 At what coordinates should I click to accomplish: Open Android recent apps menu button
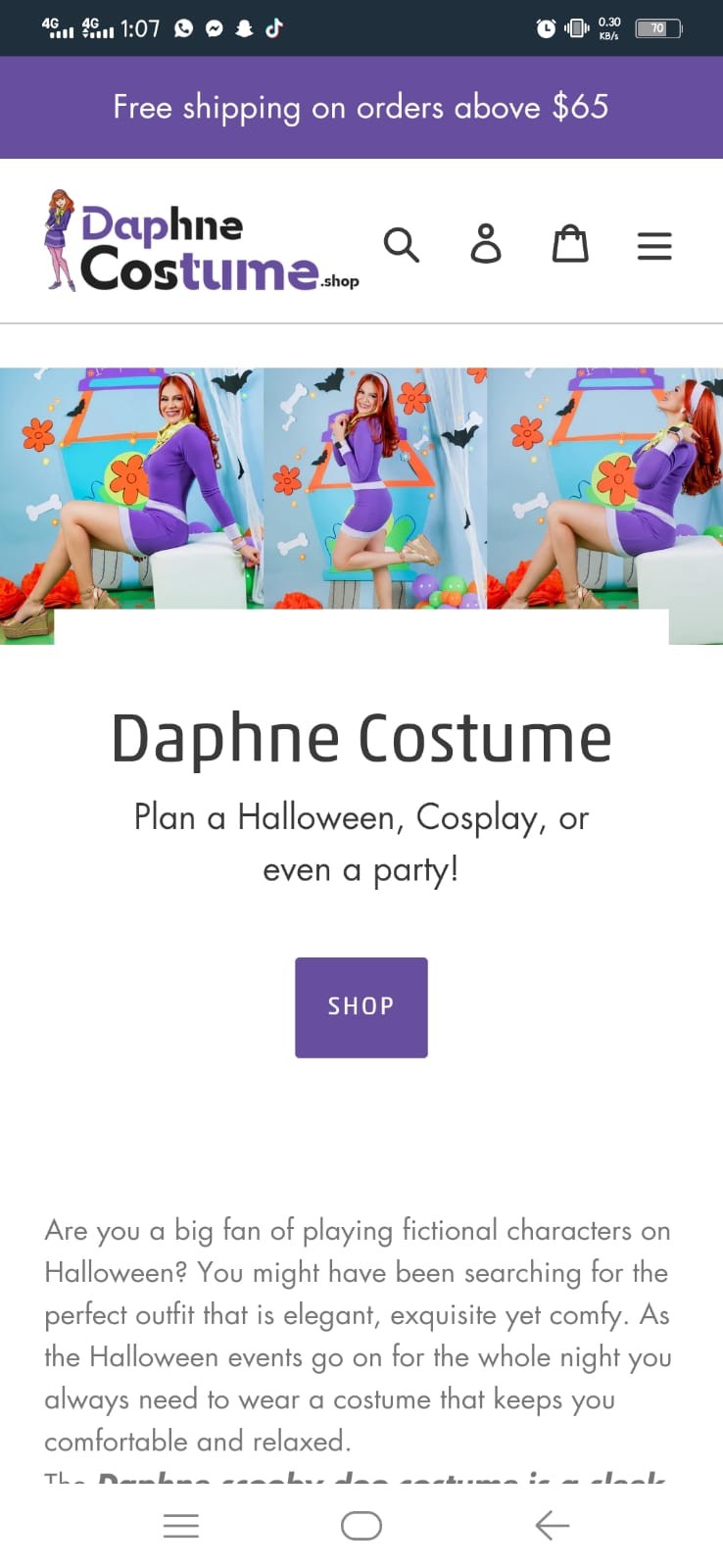click(x=181, y=1526)
